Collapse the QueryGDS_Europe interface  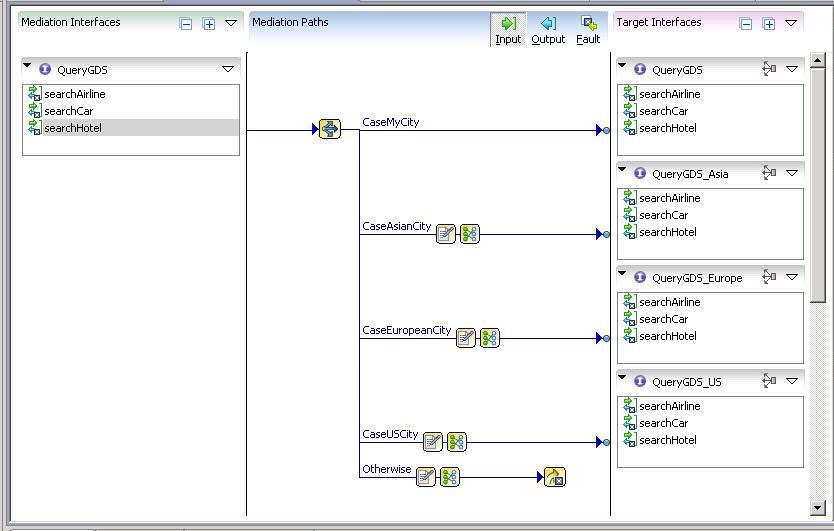point(622,273)
